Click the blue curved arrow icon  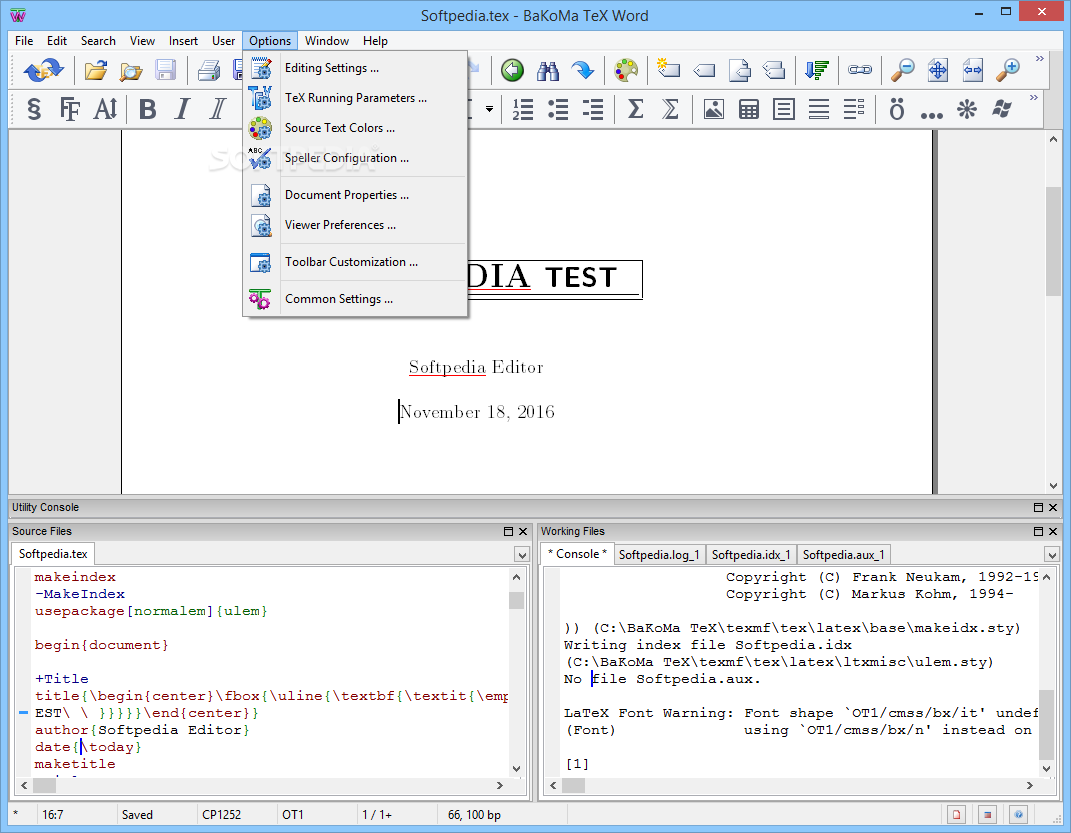[x=583, y=70]
